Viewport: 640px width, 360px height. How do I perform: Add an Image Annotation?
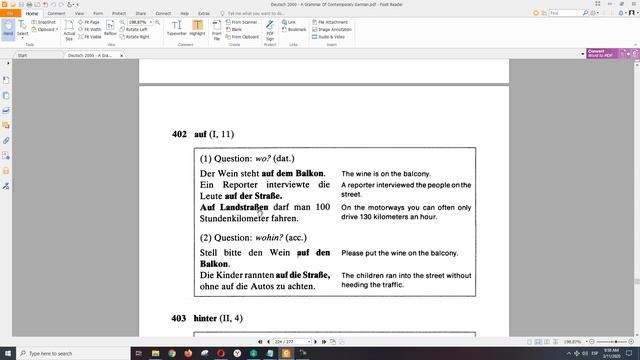tap(332, 29)
